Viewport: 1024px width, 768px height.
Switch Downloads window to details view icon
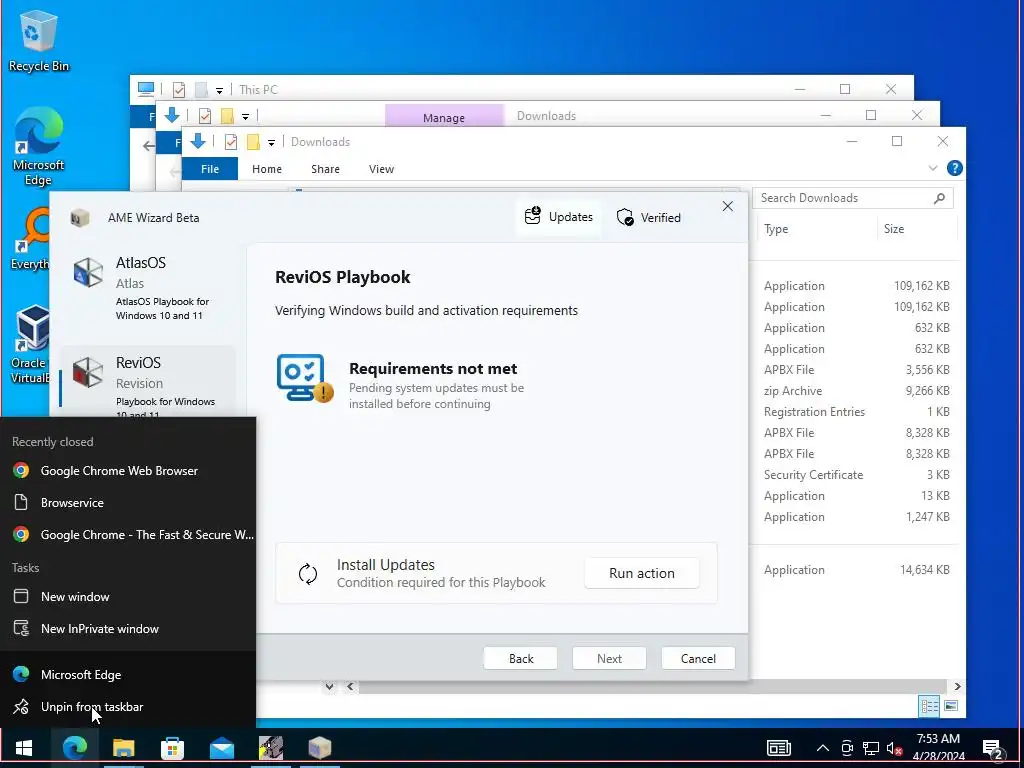point(929,706)
